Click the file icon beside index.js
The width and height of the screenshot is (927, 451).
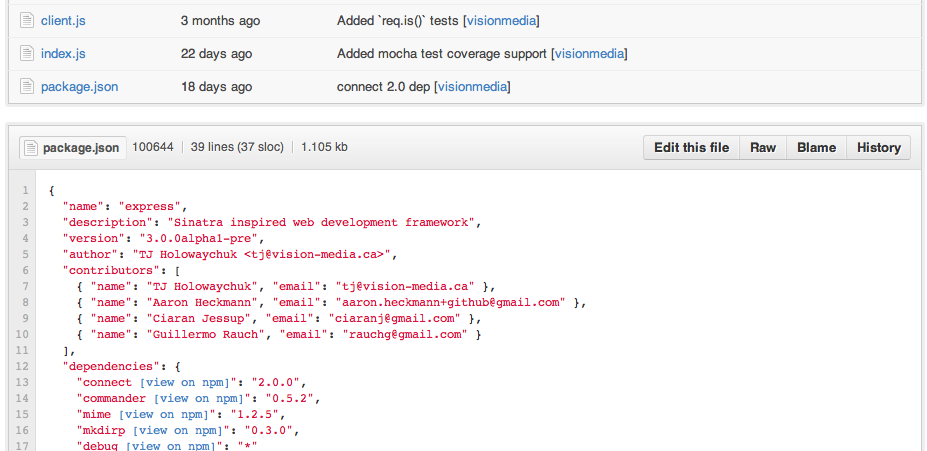tap(27, 54)
